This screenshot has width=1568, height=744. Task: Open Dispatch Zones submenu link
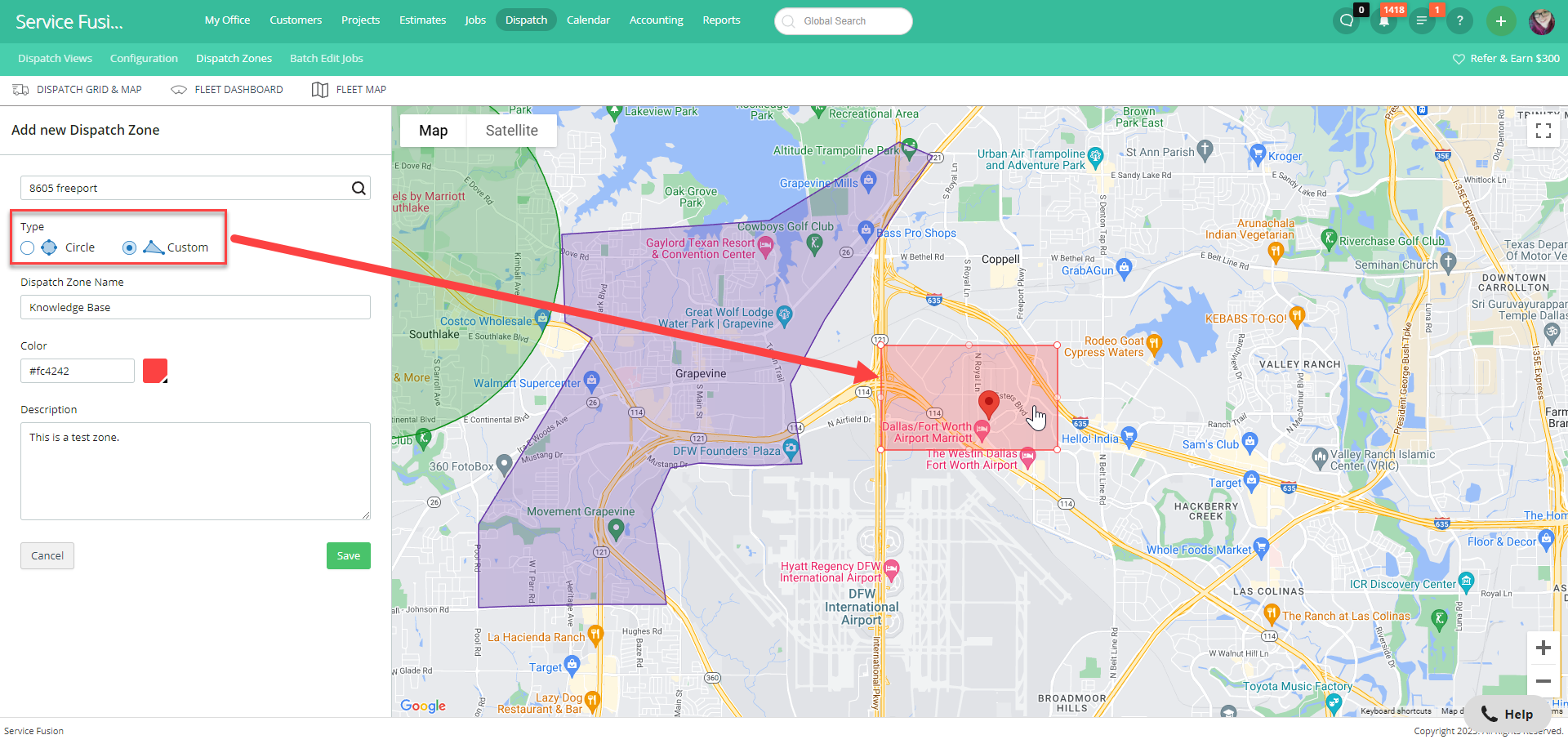(234, 59)
